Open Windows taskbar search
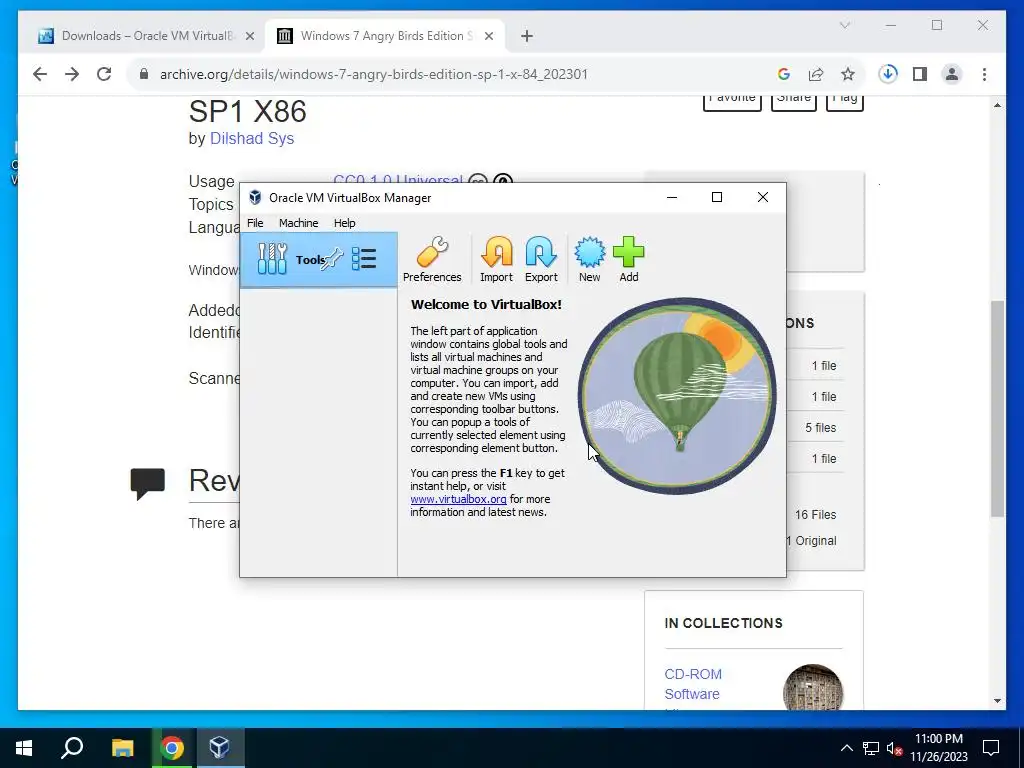 pyautogui.click(x=72, y=748)
